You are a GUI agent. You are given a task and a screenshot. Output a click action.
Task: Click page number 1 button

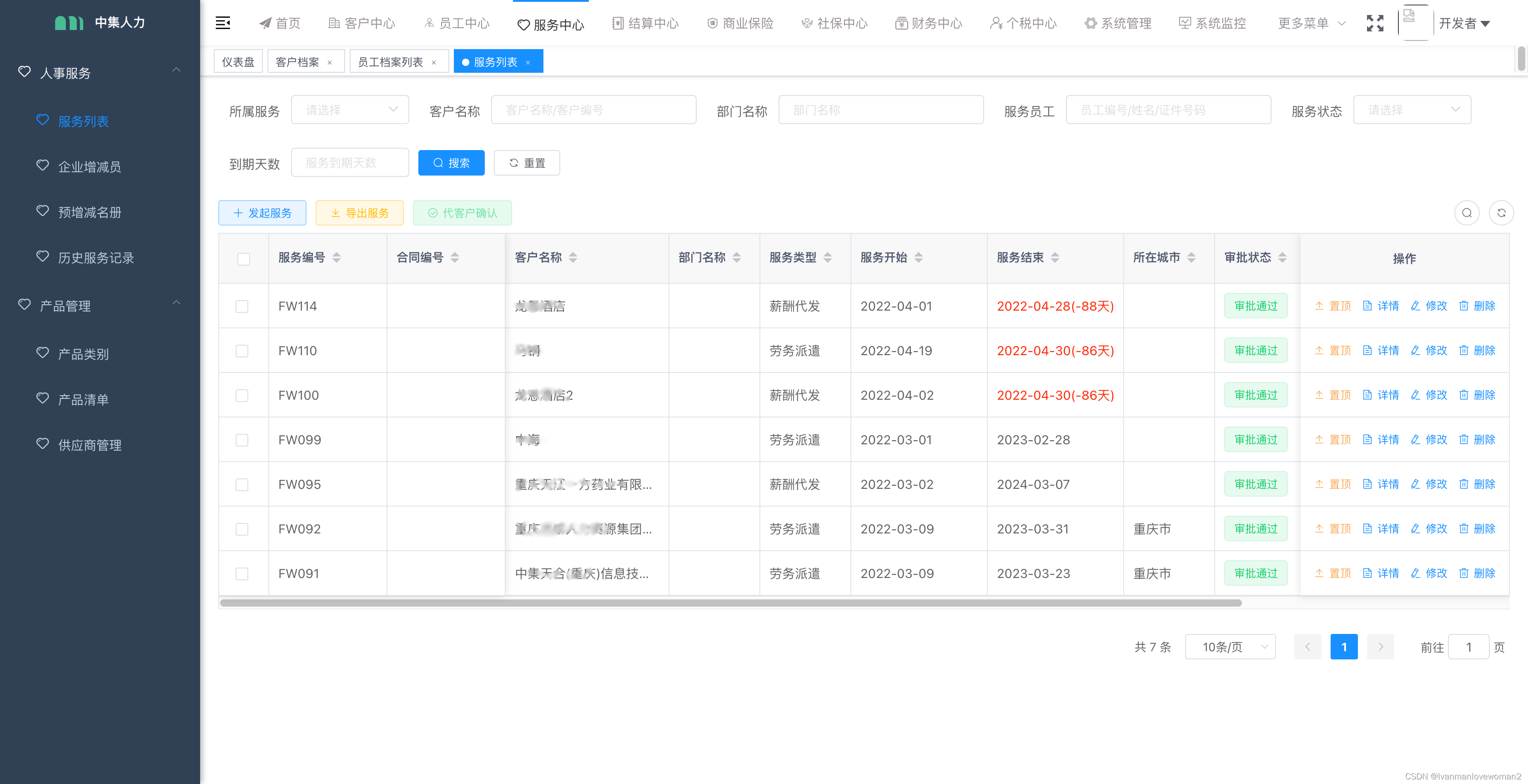pyautogui.click(x=1344, y=646)
